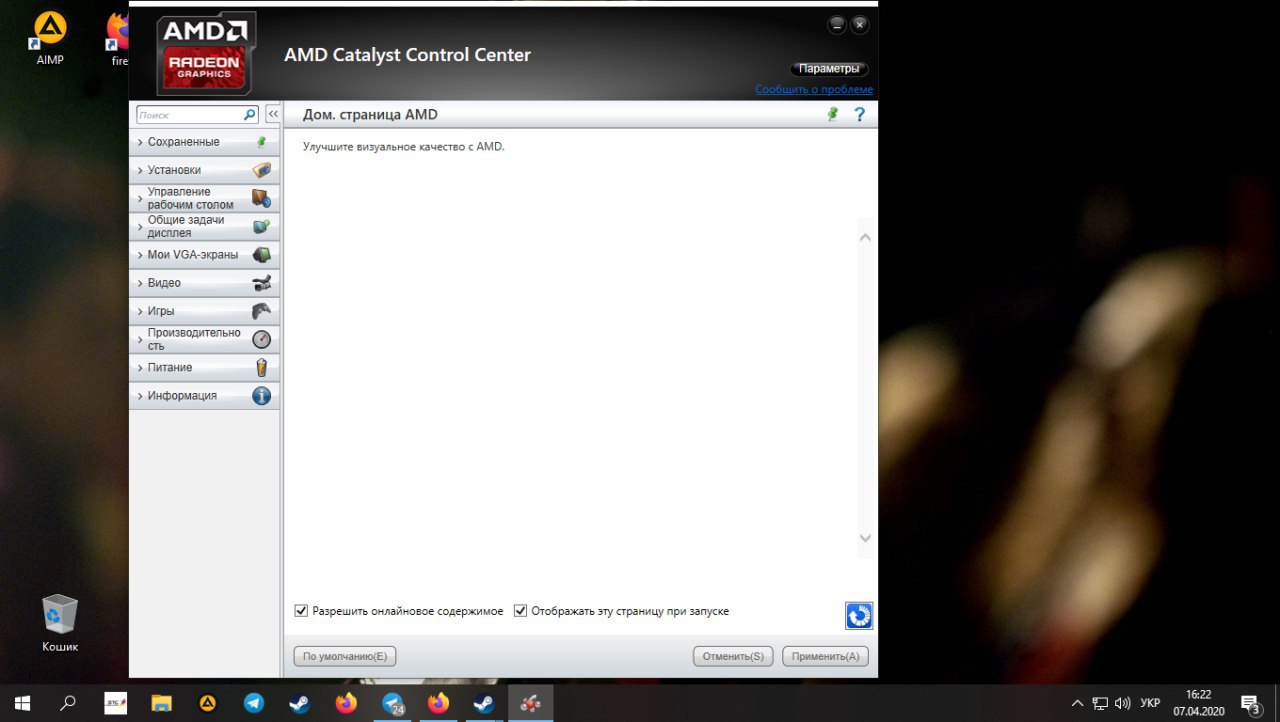Screen dimensions: 1280x722
Task: Expand the Игры section chevron
Action: pyautogui.click(x=140, y=311)
